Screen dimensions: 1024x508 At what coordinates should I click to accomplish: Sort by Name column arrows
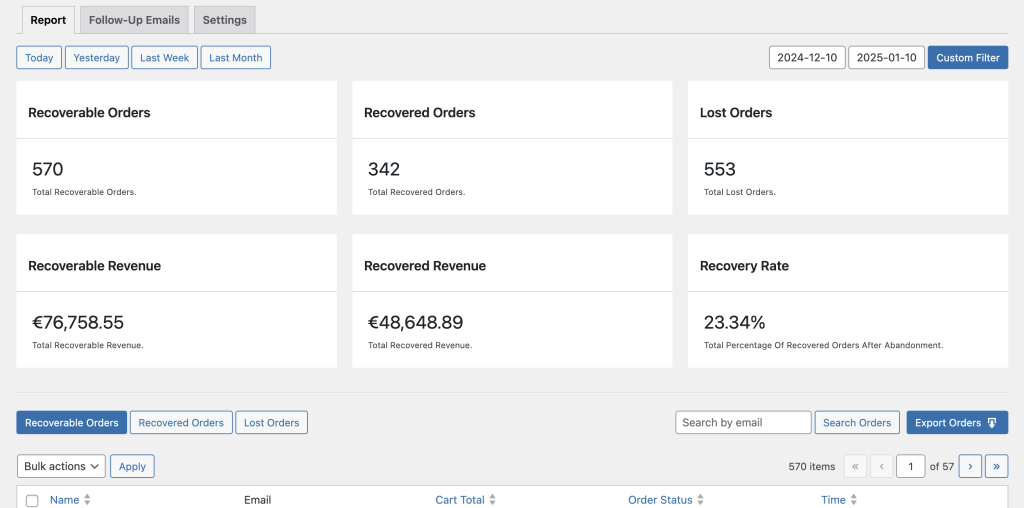(87, 500)
